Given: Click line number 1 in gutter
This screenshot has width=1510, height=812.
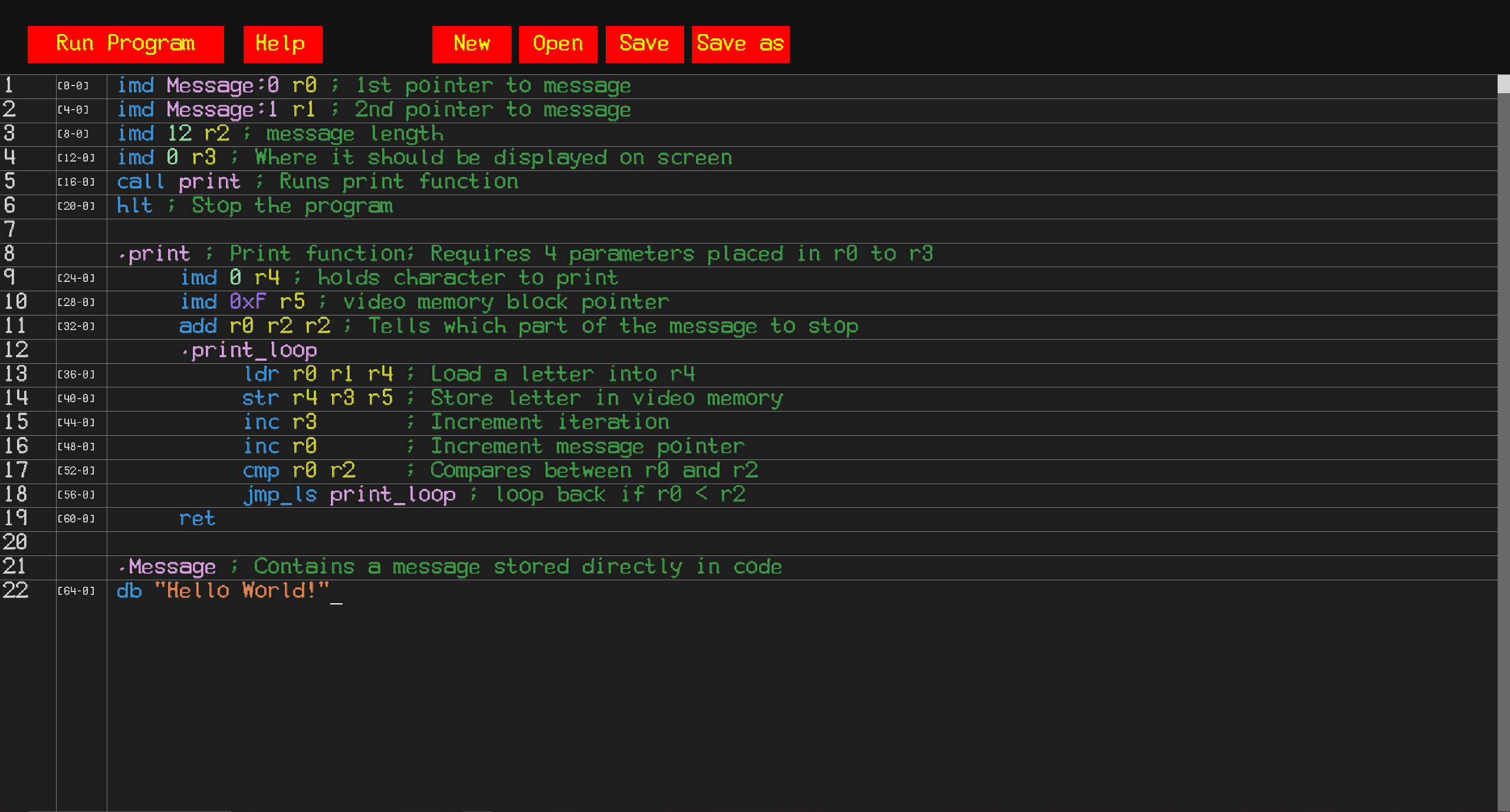Looking at the screenshot, I should click(x=9, y=86).
